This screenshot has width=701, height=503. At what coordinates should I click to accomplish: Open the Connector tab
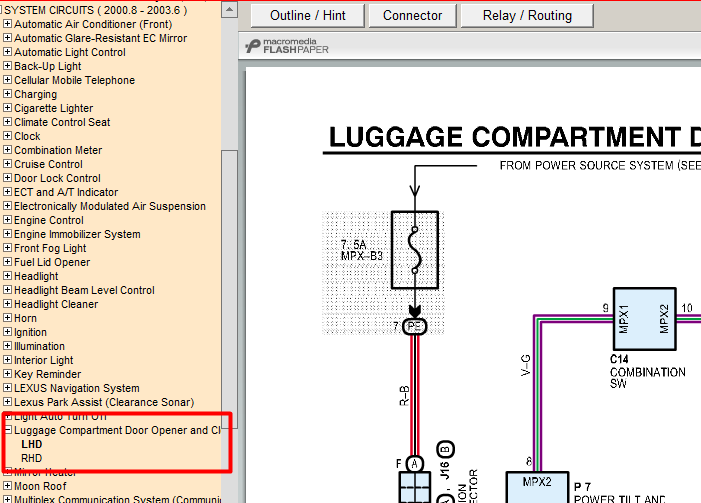click(x=413, y=16)
